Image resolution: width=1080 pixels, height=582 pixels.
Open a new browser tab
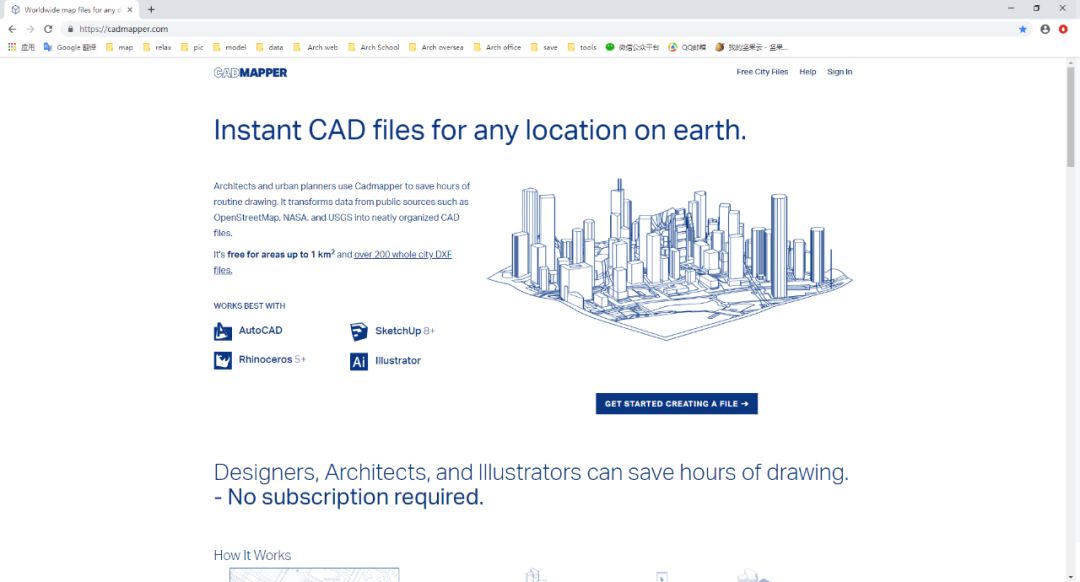(x=151, y=10)
